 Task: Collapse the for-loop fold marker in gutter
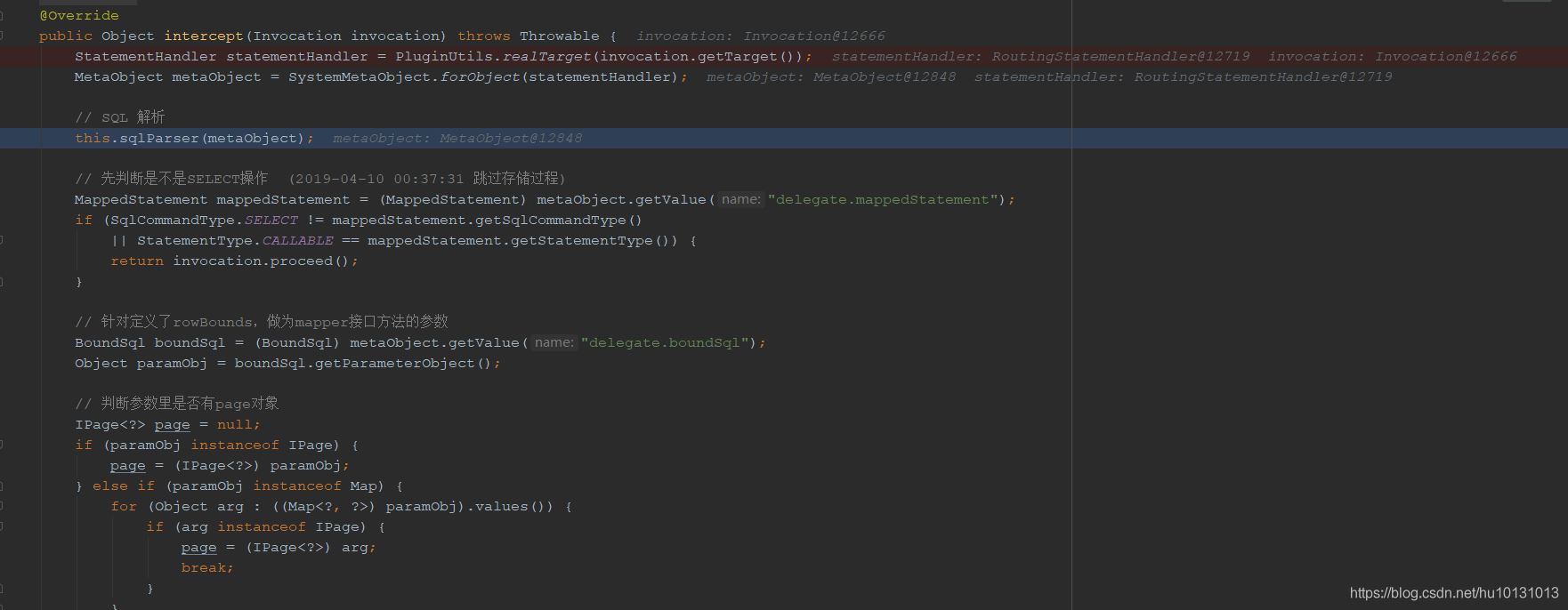click(2, 506)
